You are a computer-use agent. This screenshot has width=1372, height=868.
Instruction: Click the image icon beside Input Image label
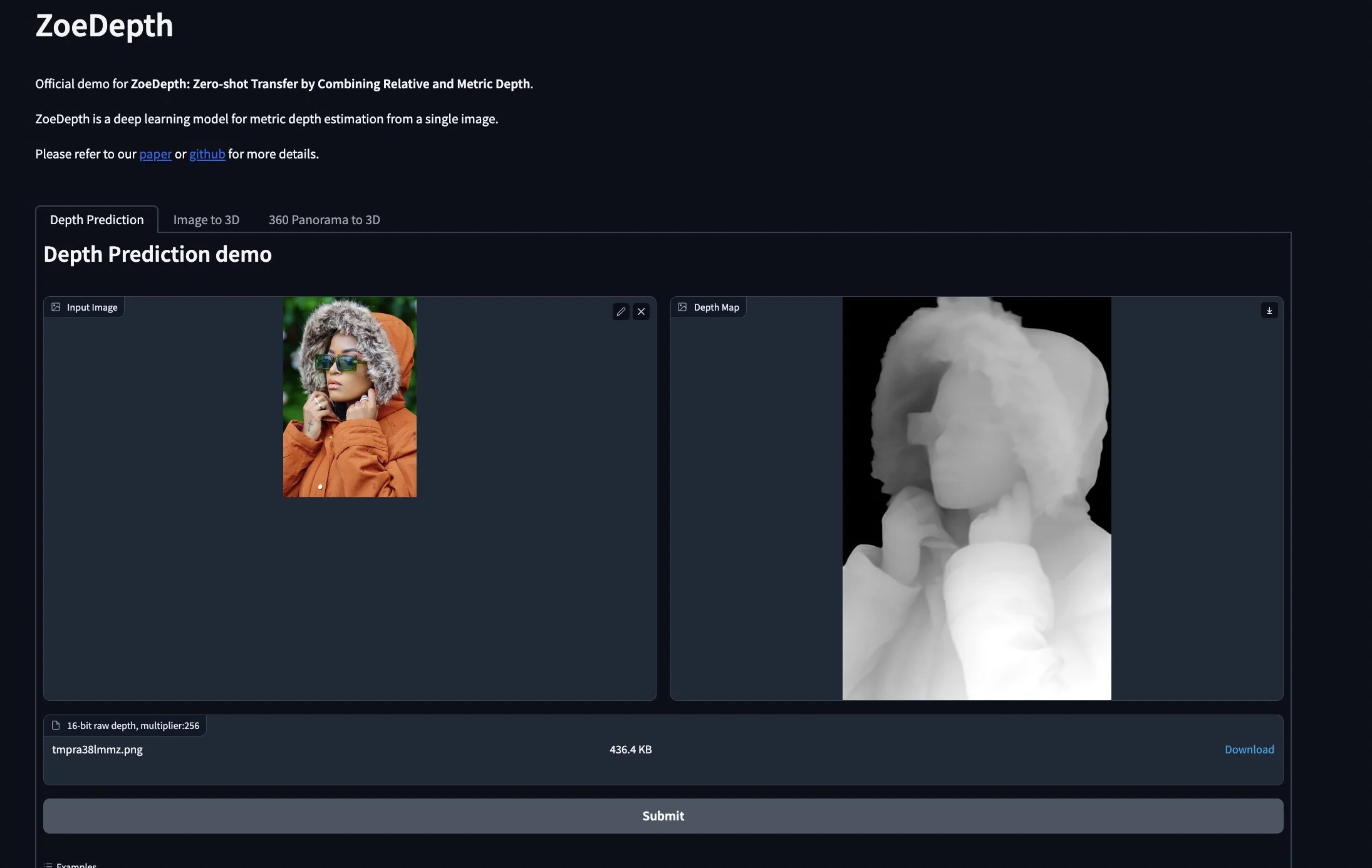point(56,307)
